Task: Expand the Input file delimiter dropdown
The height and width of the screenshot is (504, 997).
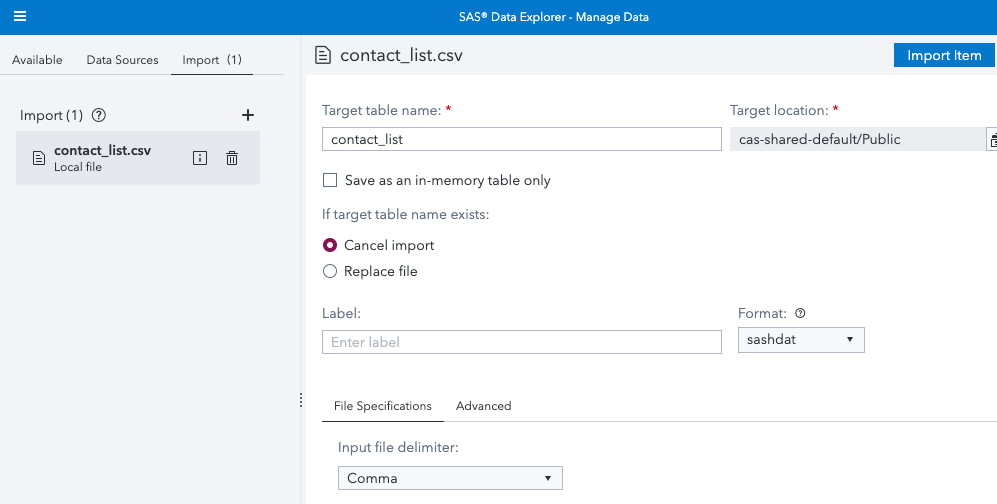Action: (x=450, y=479)
